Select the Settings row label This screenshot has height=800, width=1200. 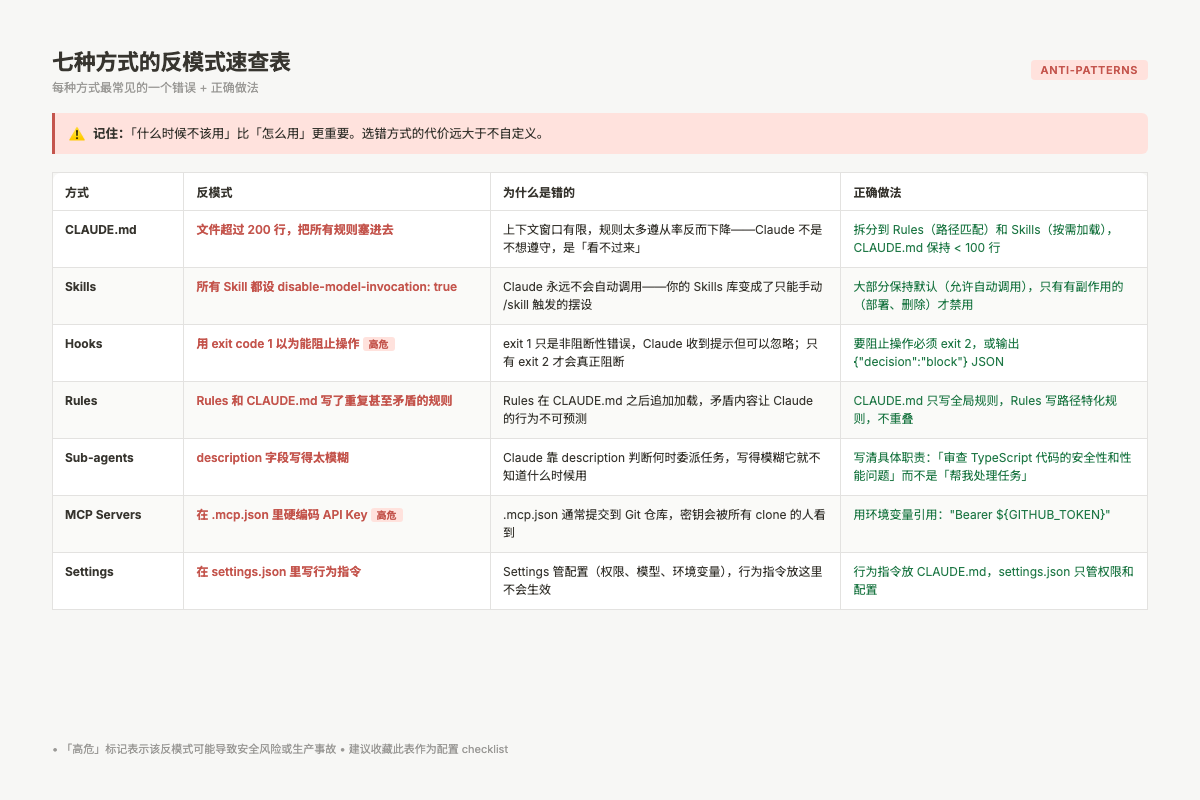pos(89,571)
